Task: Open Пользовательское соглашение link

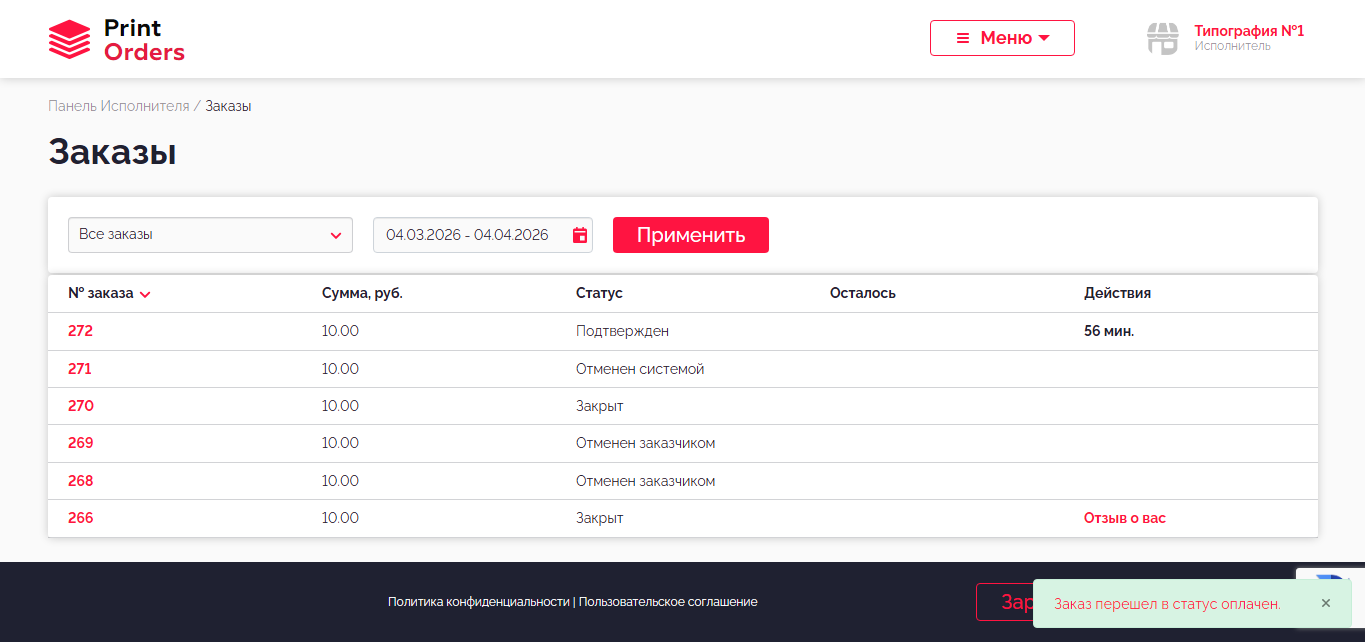Action: [667, 602]
